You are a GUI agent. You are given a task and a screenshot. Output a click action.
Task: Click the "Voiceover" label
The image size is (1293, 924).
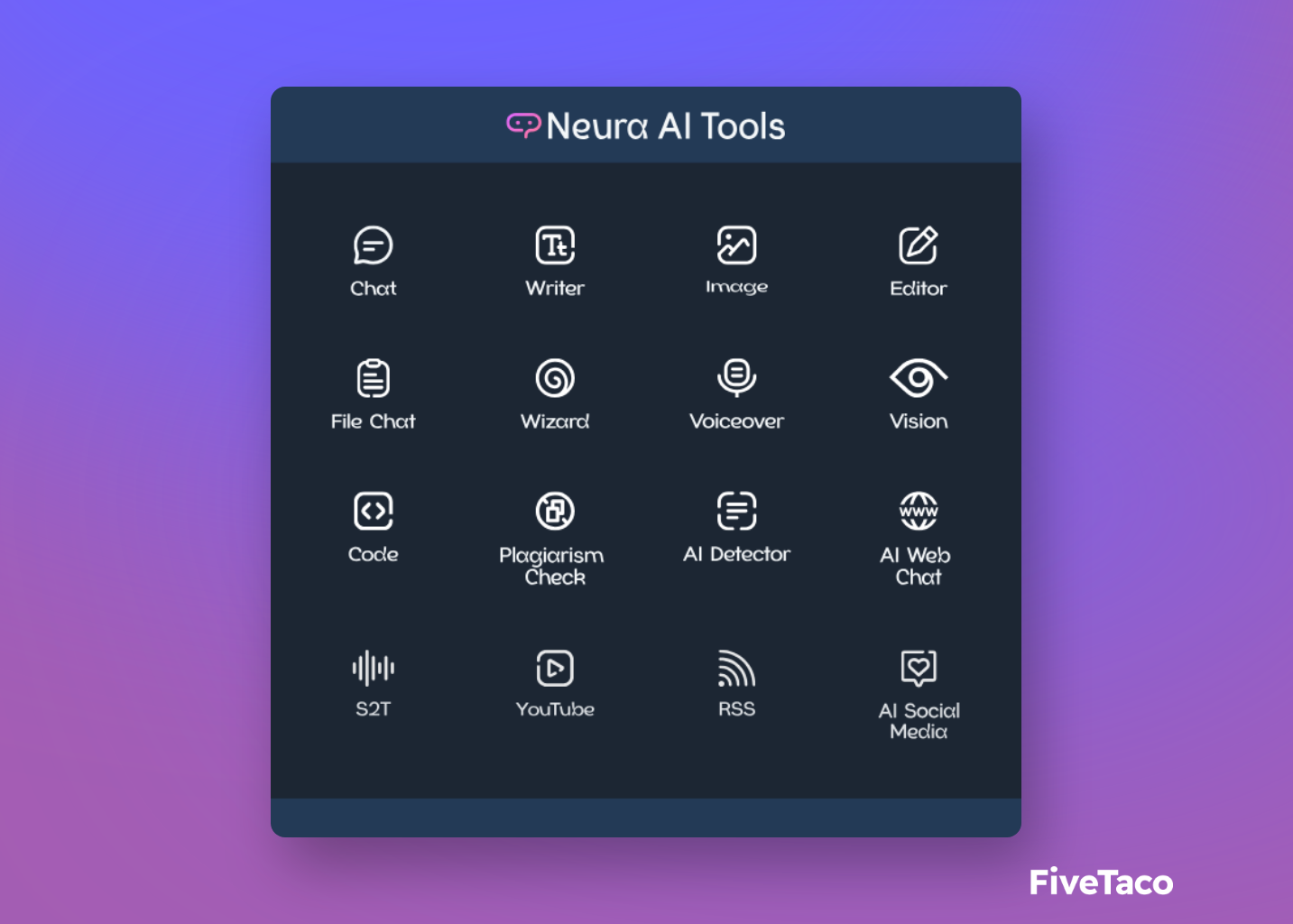(736, 421)
